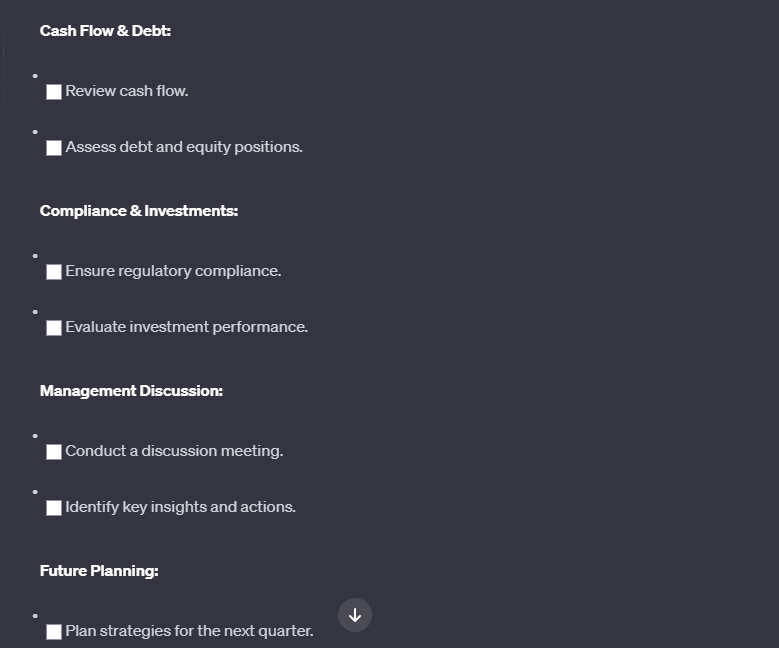Check the Conduct a discussion meeting box
This screenshot has width=779, height=648.
(54, 452)
